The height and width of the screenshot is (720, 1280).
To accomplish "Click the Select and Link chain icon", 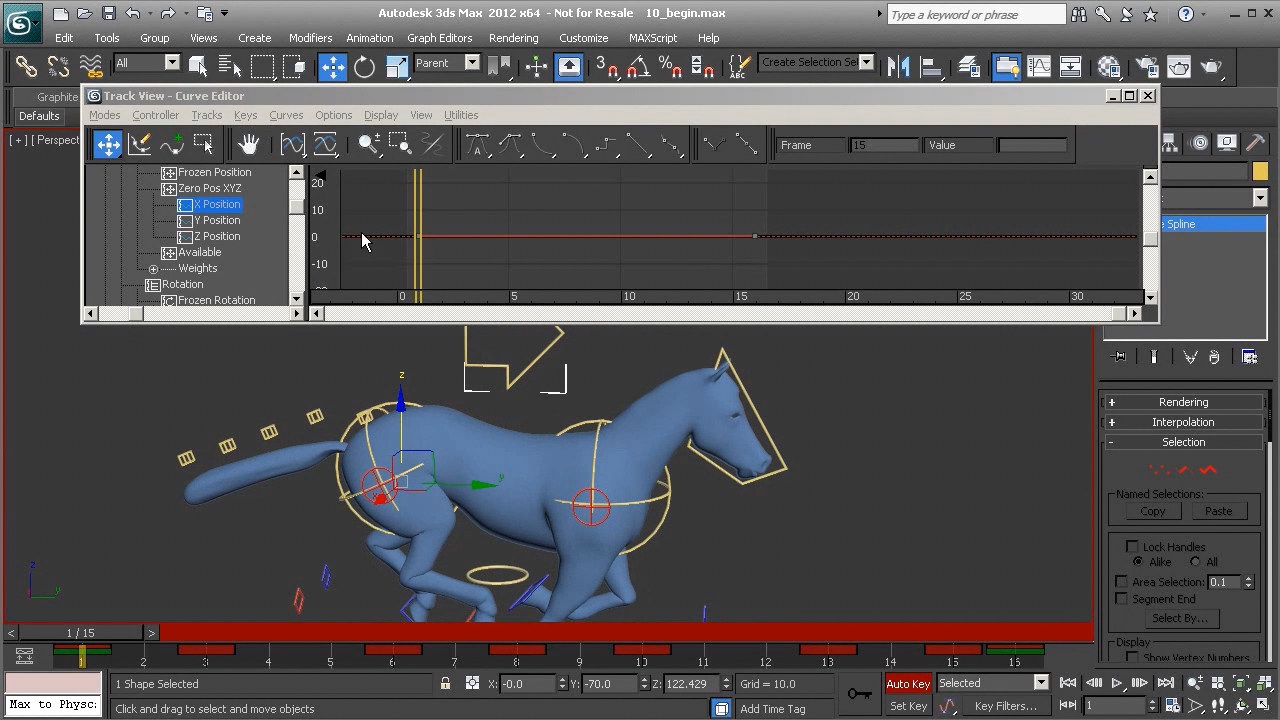I will pos(26,67).
